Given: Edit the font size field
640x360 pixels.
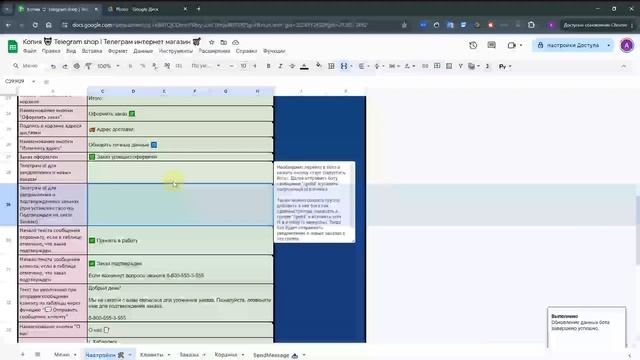Looking at the screenshot, I should click(243, 66).
